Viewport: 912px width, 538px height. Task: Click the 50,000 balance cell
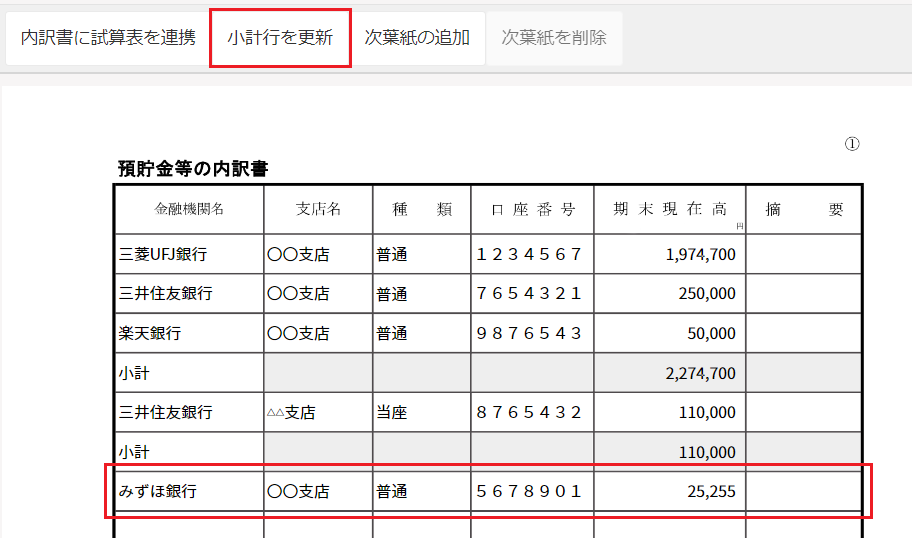(669, 333)
